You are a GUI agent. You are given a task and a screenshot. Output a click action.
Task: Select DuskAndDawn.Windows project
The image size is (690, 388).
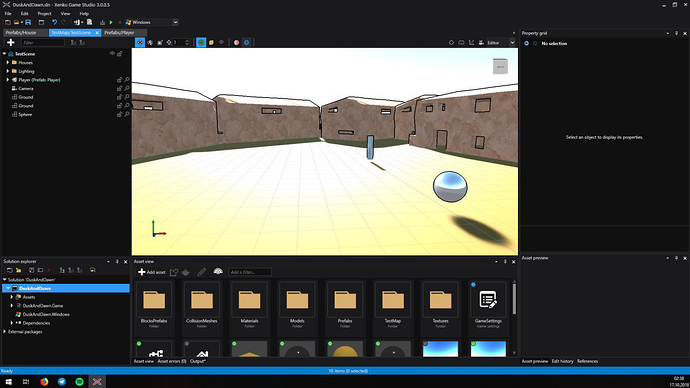tap(46, 314)
